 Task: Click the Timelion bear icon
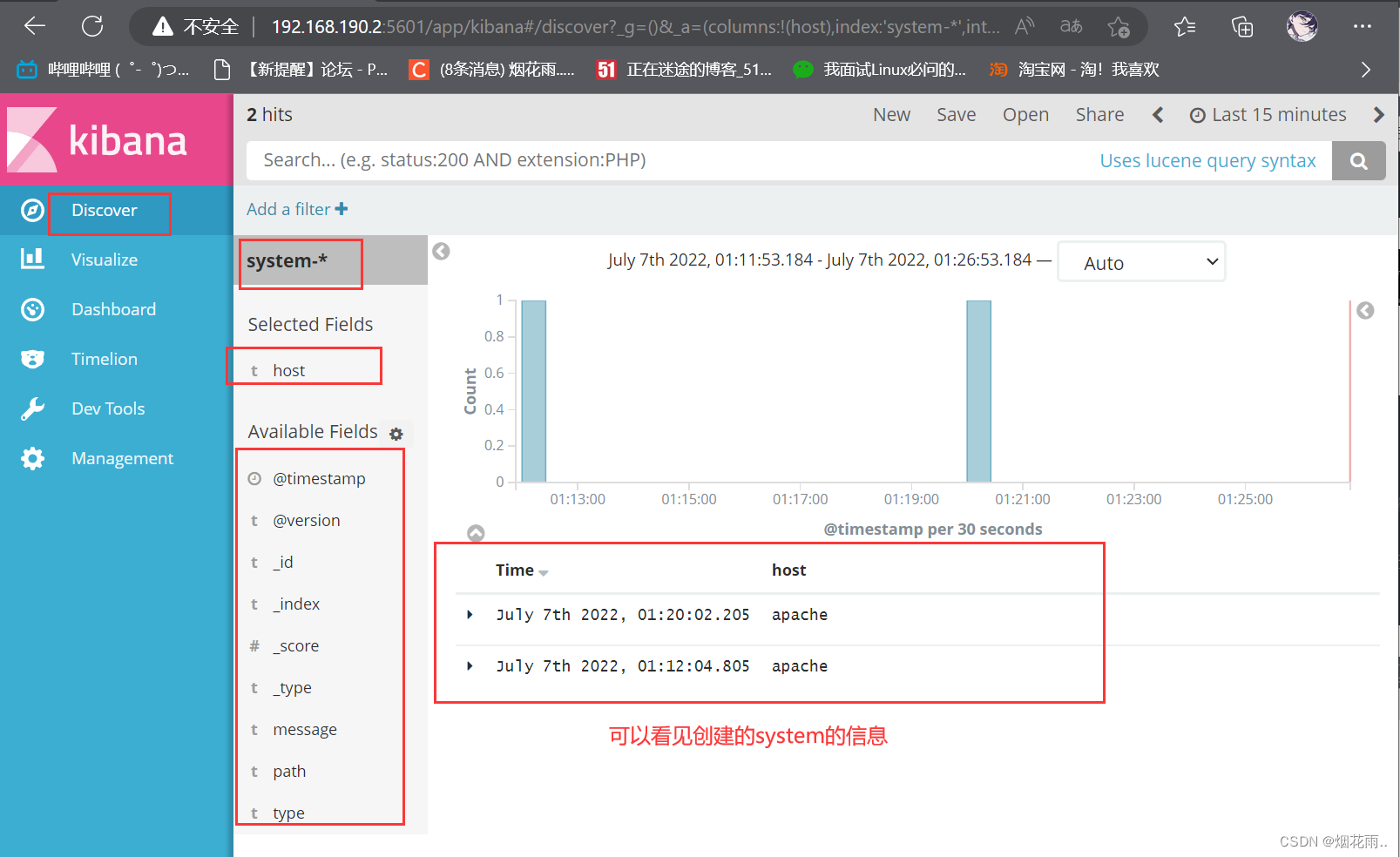[32, 359]
